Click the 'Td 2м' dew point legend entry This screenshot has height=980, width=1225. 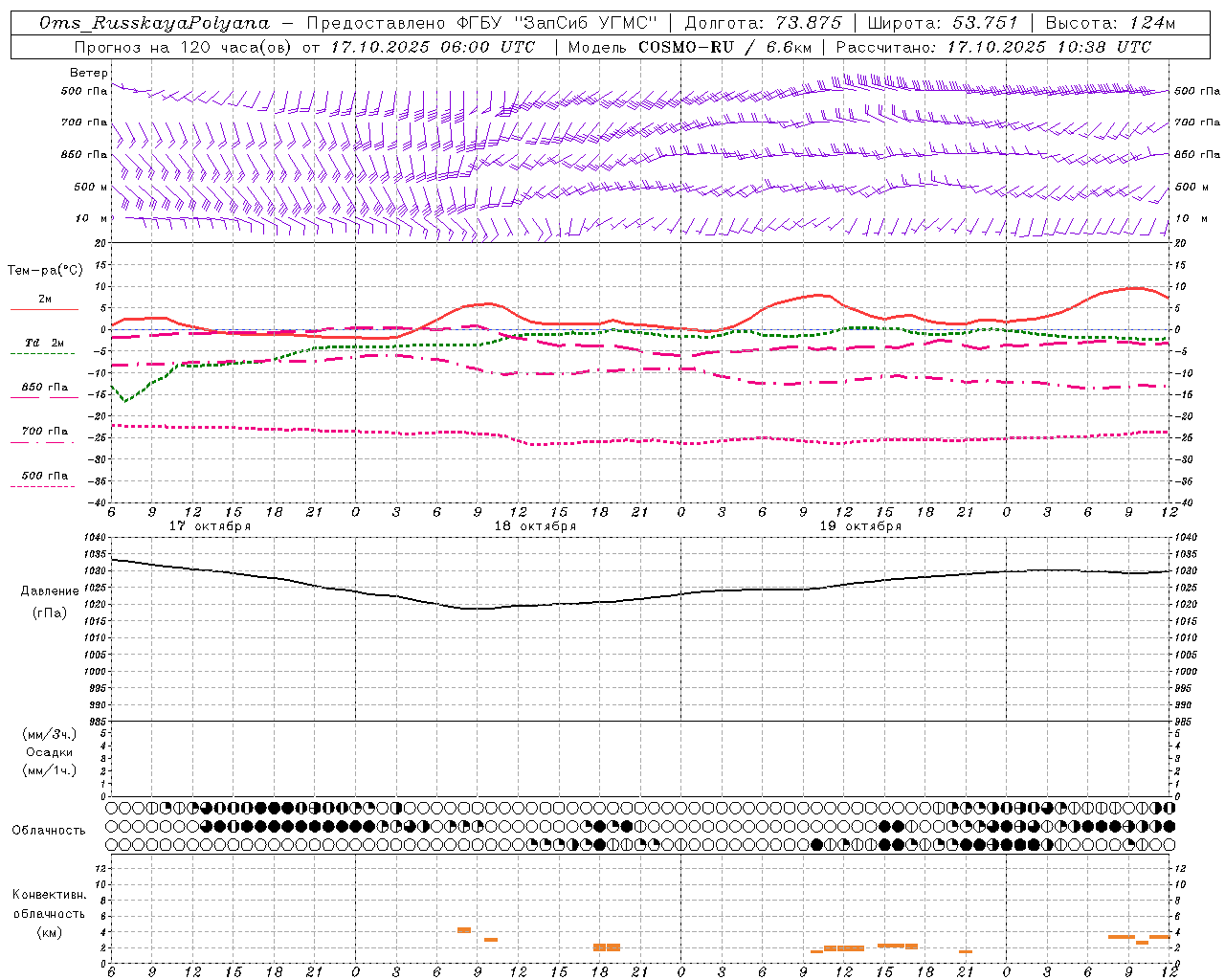pos(45,342)
